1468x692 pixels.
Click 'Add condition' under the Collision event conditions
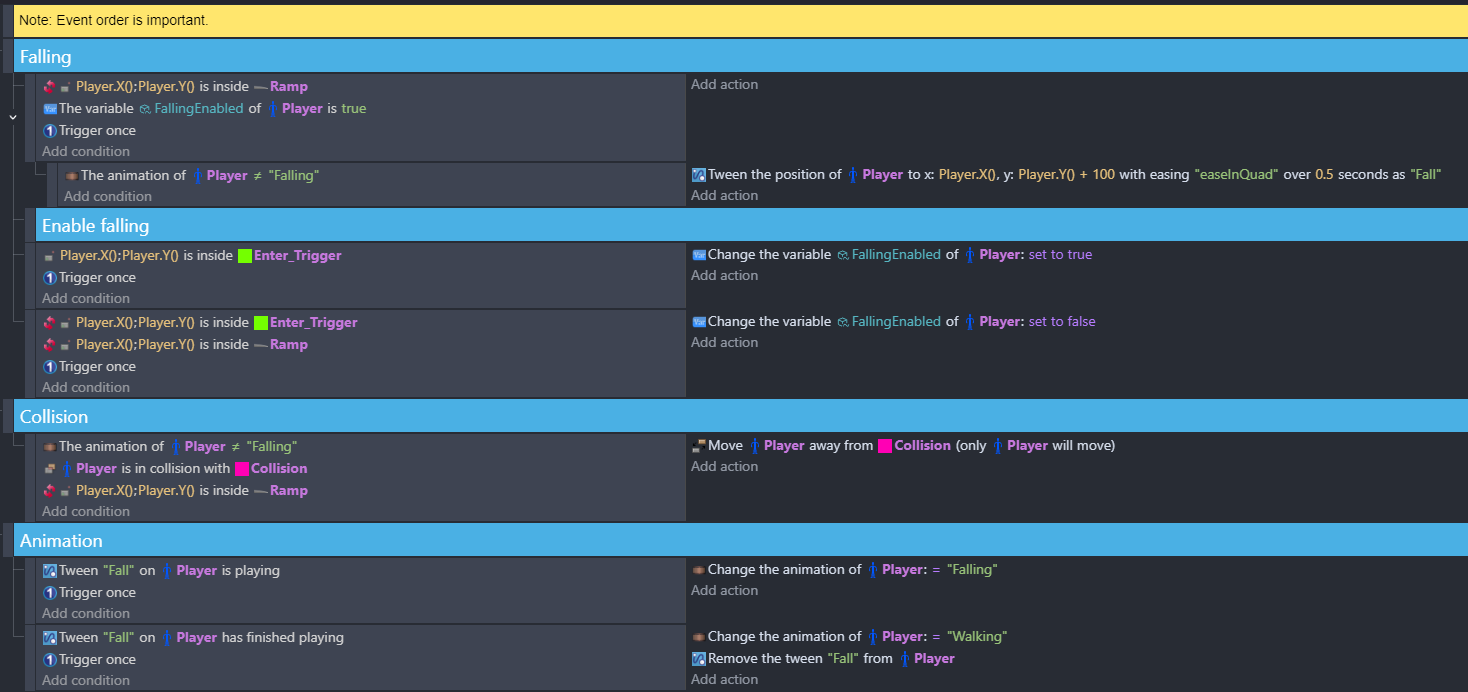(x=86, y=512)
